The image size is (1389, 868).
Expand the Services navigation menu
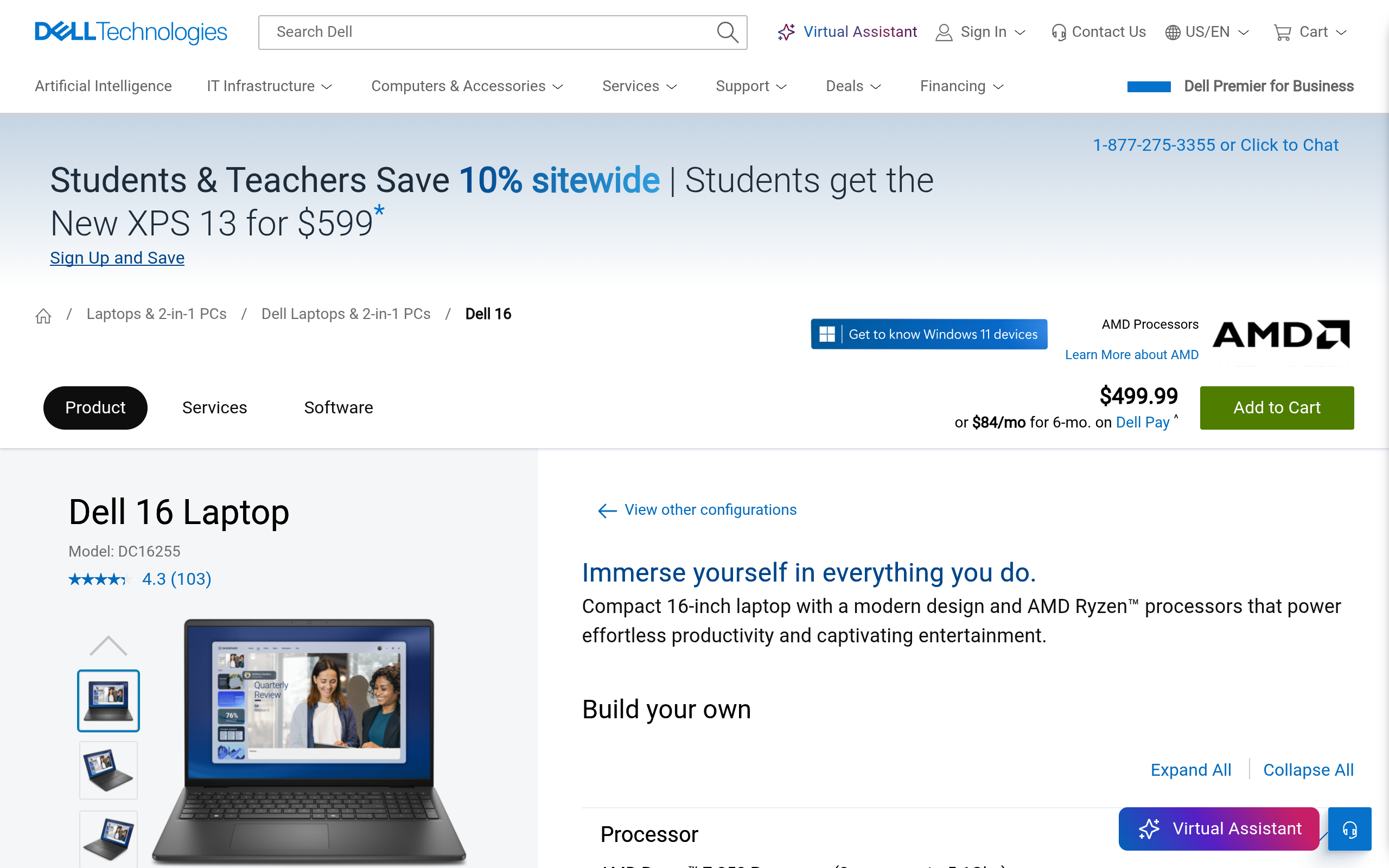pos(639,86)
